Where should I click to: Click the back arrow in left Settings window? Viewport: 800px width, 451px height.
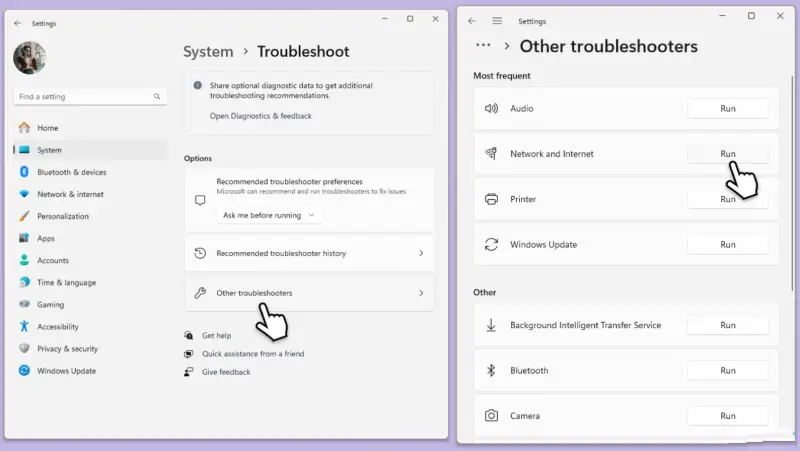18,23
